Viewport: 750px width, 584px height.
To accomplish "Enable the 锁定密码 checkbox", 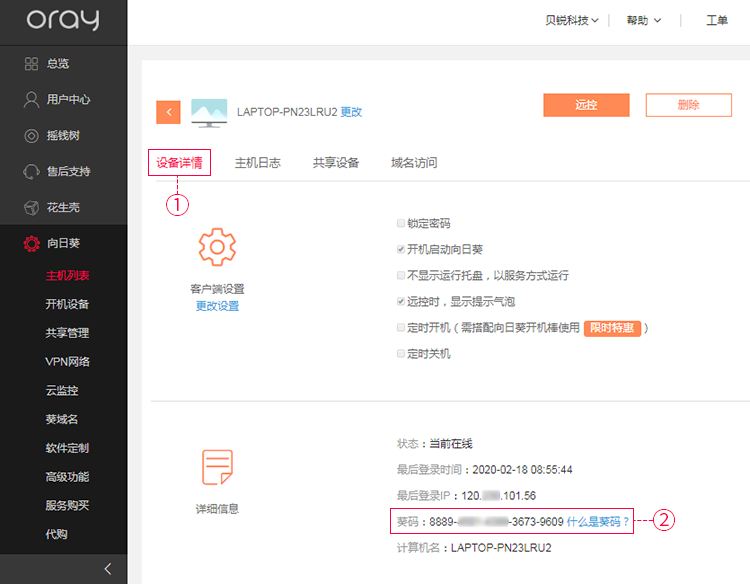I will tap(401, 223).
